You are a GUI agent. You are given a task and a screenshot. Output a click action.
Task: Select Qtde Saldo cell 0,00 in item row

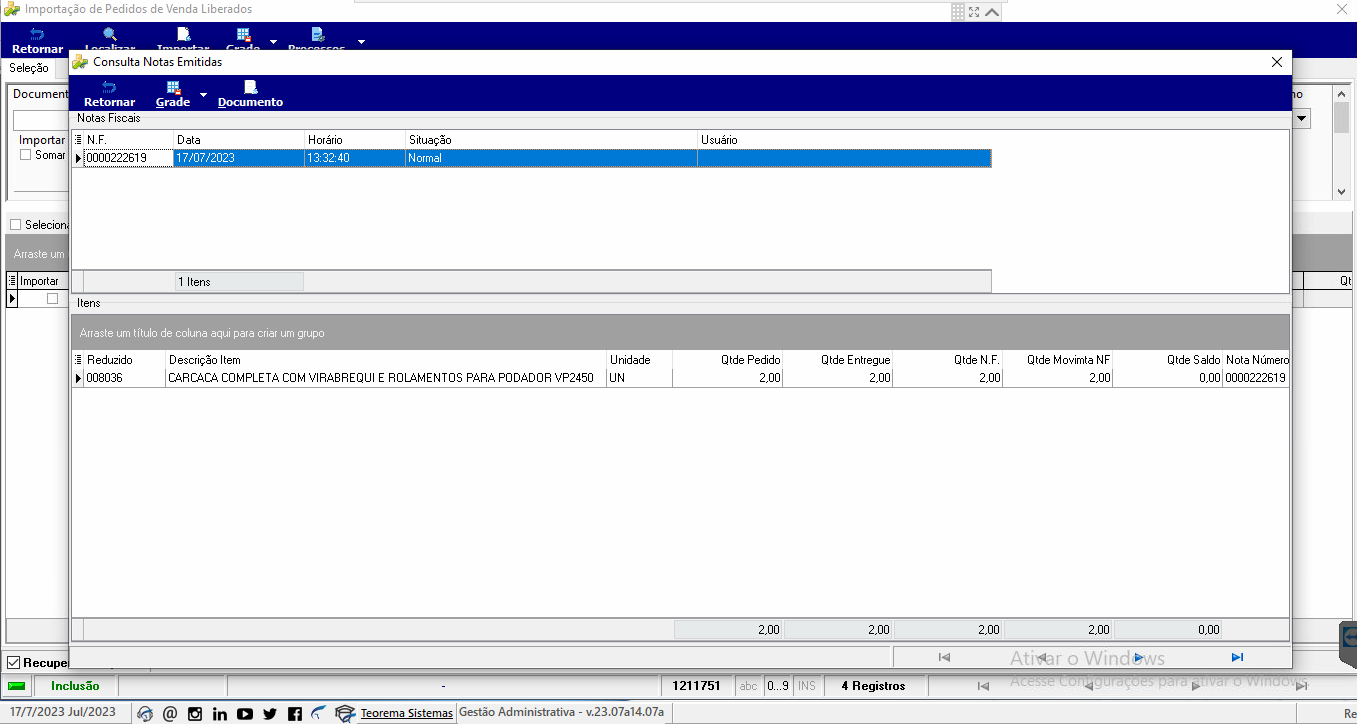click(1168, 378)
